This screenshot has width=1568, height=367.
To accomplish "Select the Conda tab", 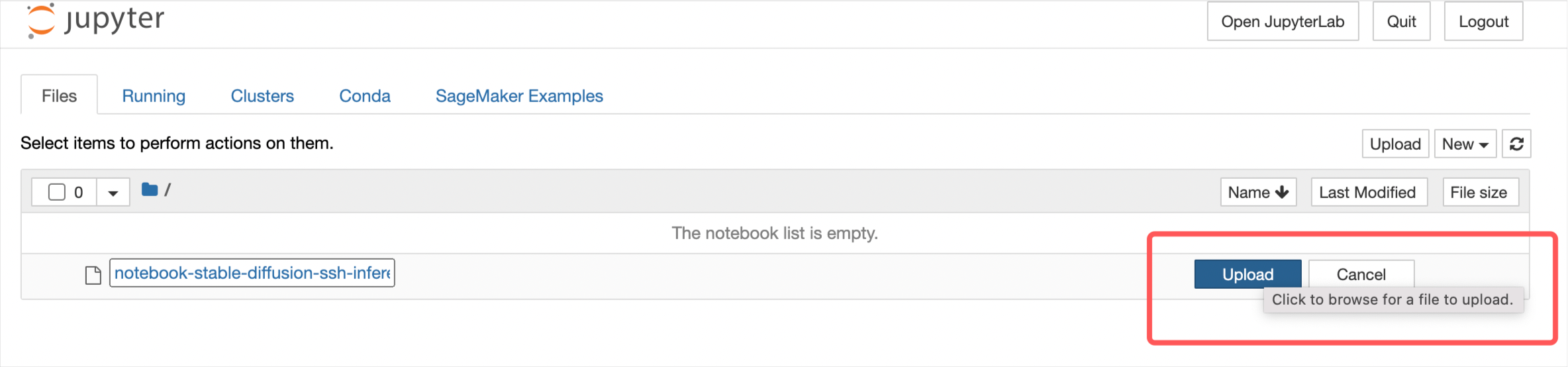I will tap(365, 96).
